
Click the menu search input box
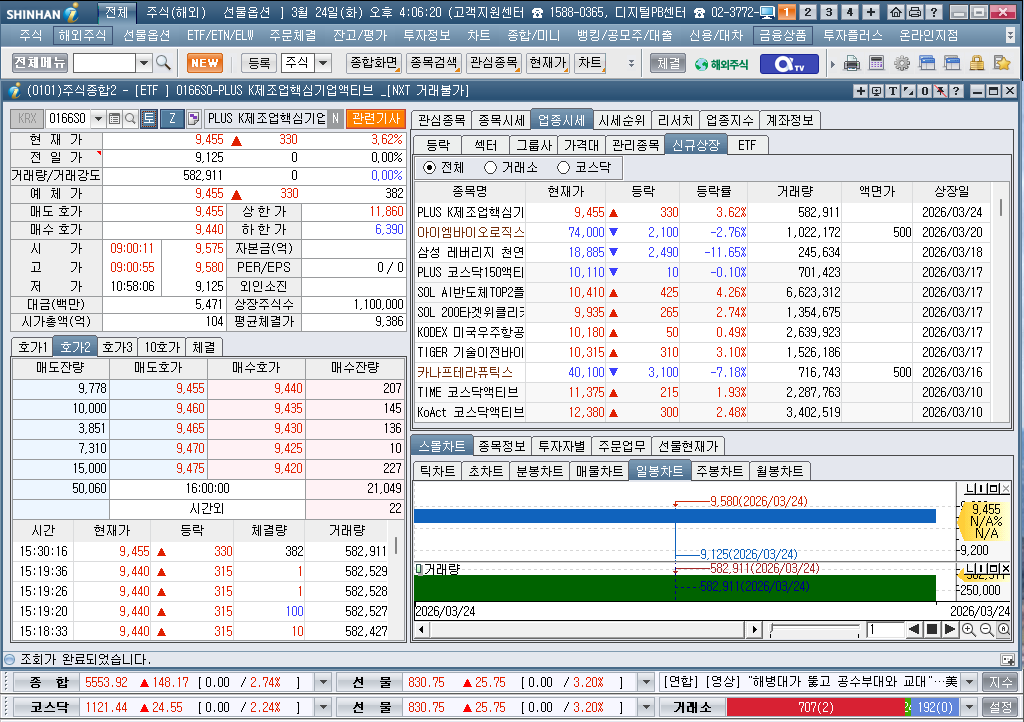[x=104, y=63]
